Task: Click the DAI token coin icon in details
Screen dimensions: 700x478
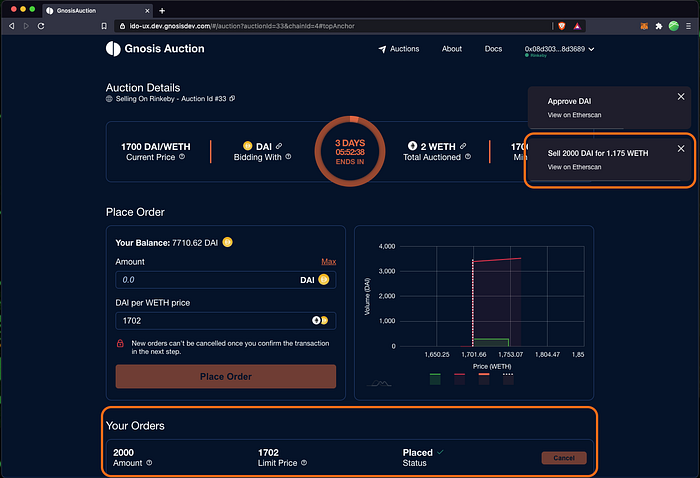Action: point(247,145)
